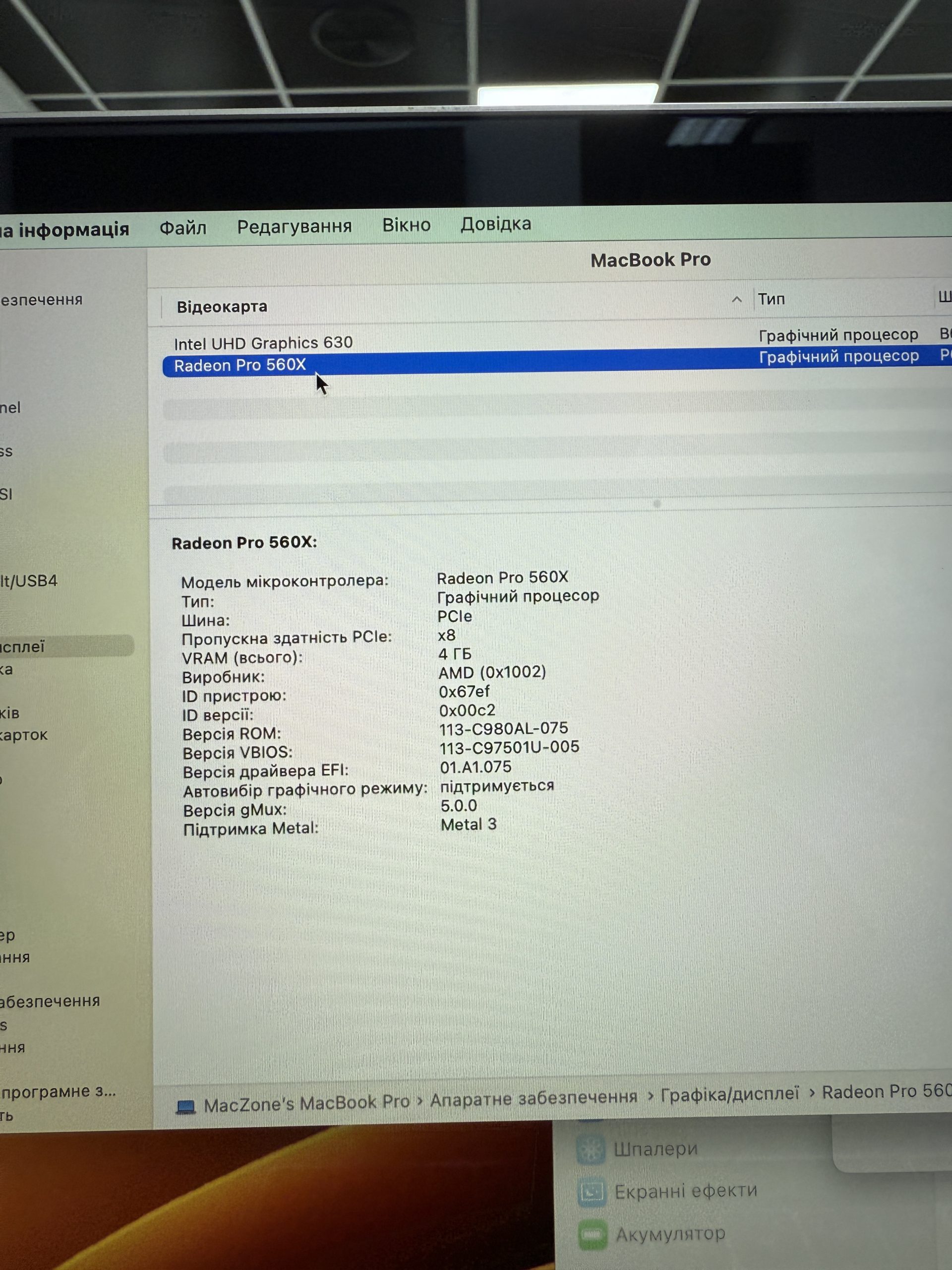
Task: Click the VRAM value 4 ГБ
Action: pos(455,654)
